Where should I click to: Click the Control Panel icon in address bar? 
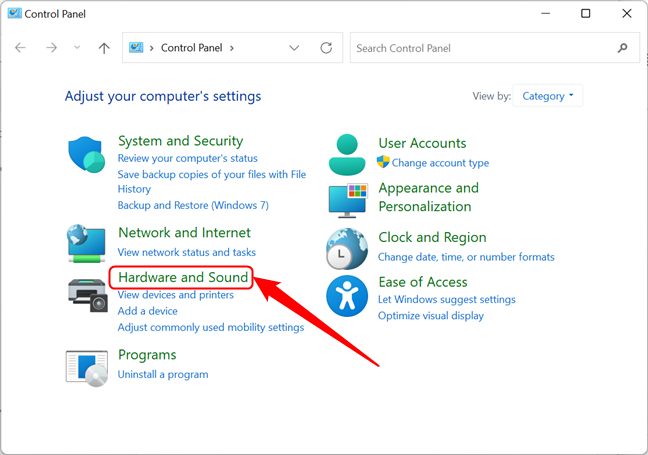136,48
